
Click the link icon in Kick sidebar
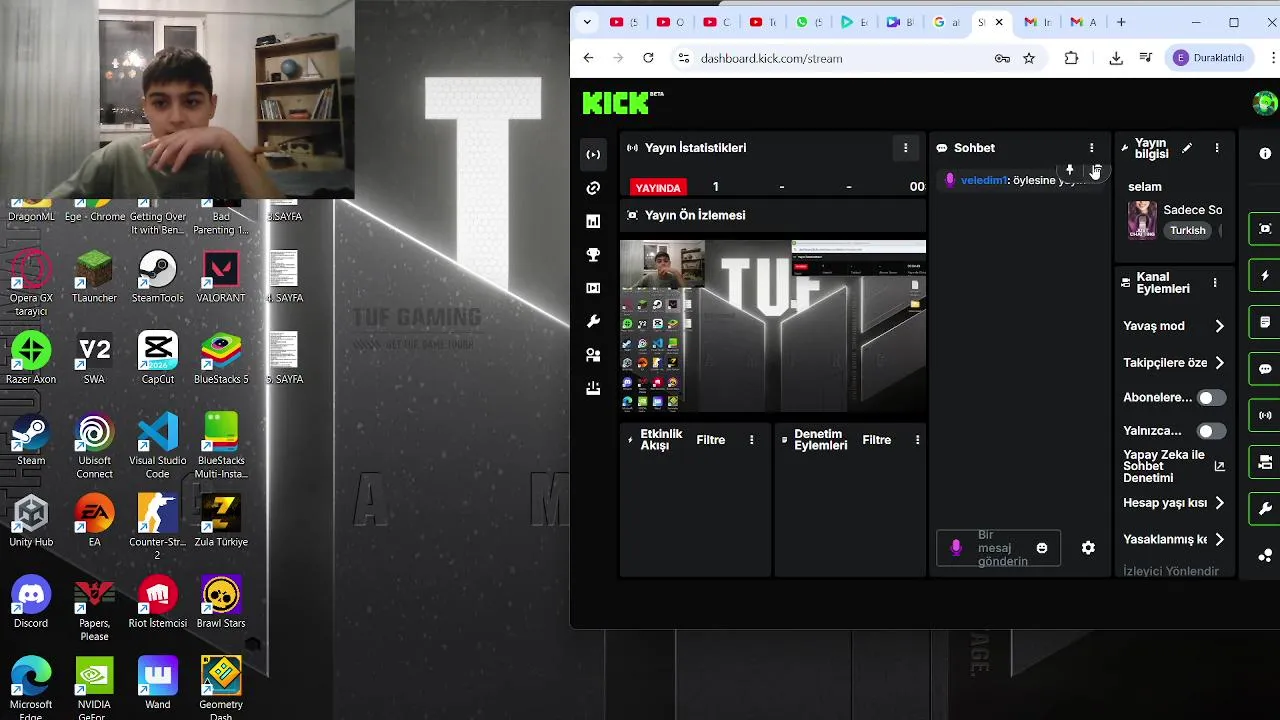coord(593,188)
